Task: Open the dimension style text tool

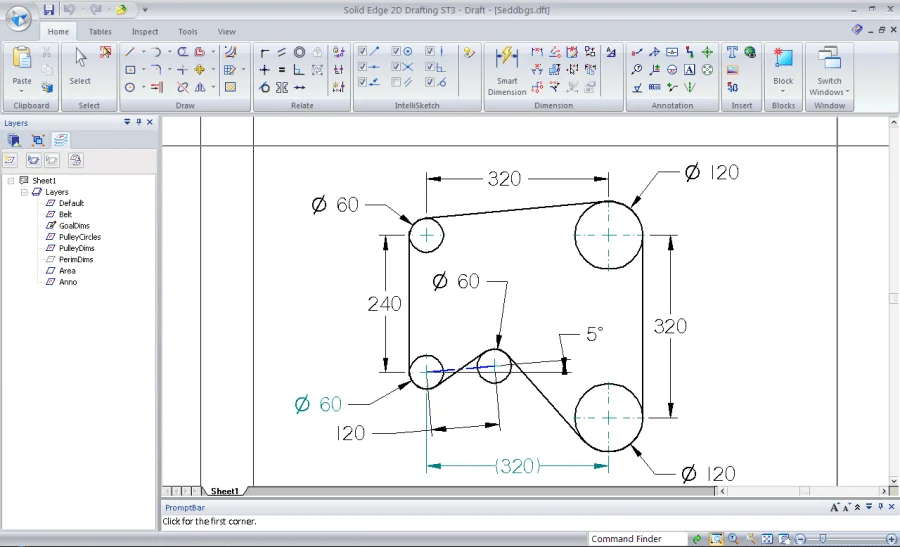Action: [611, 52]
